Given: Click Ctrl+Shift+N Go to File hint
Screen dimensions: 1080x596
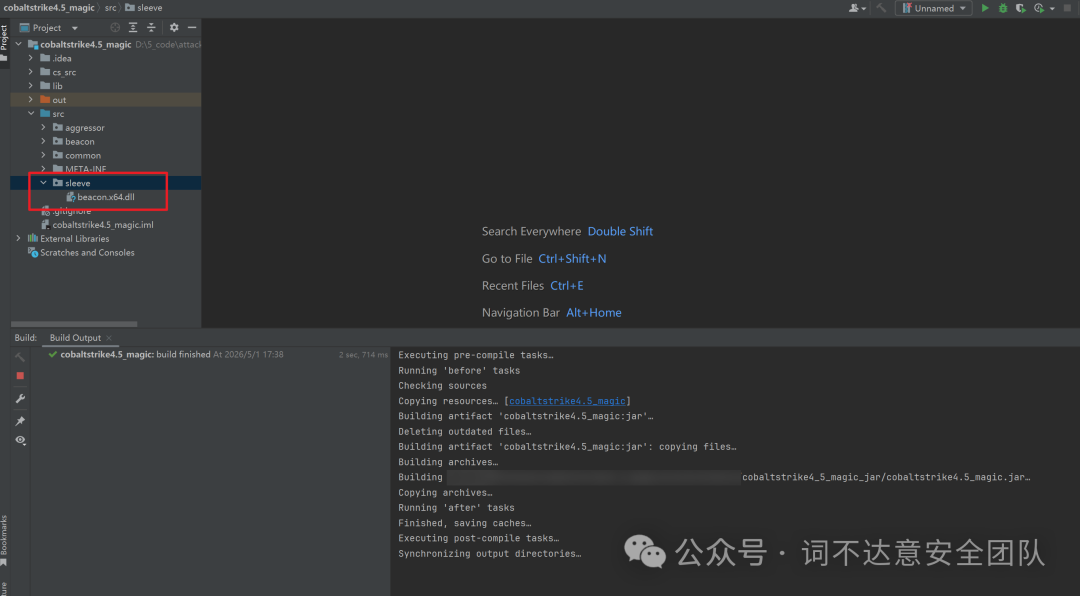Looking at the screenshot, I should 572,258.
